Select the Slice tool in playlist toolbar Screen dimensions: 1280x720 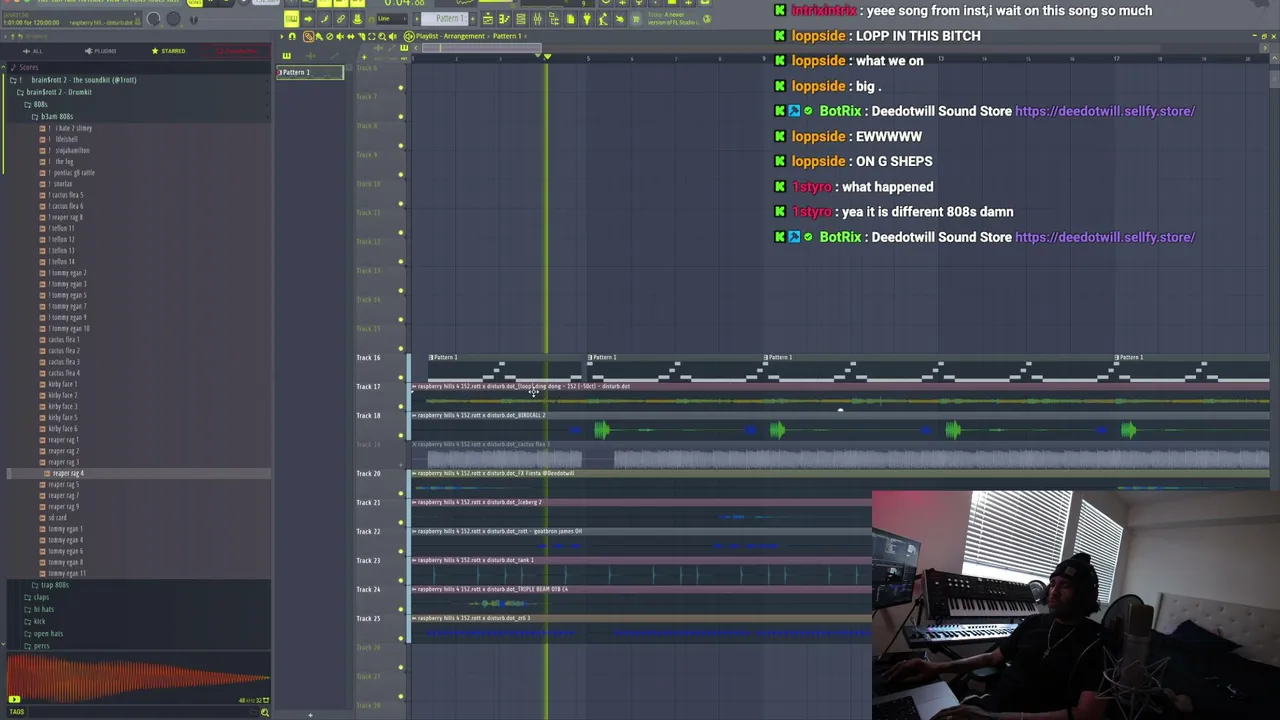[361, 36]
